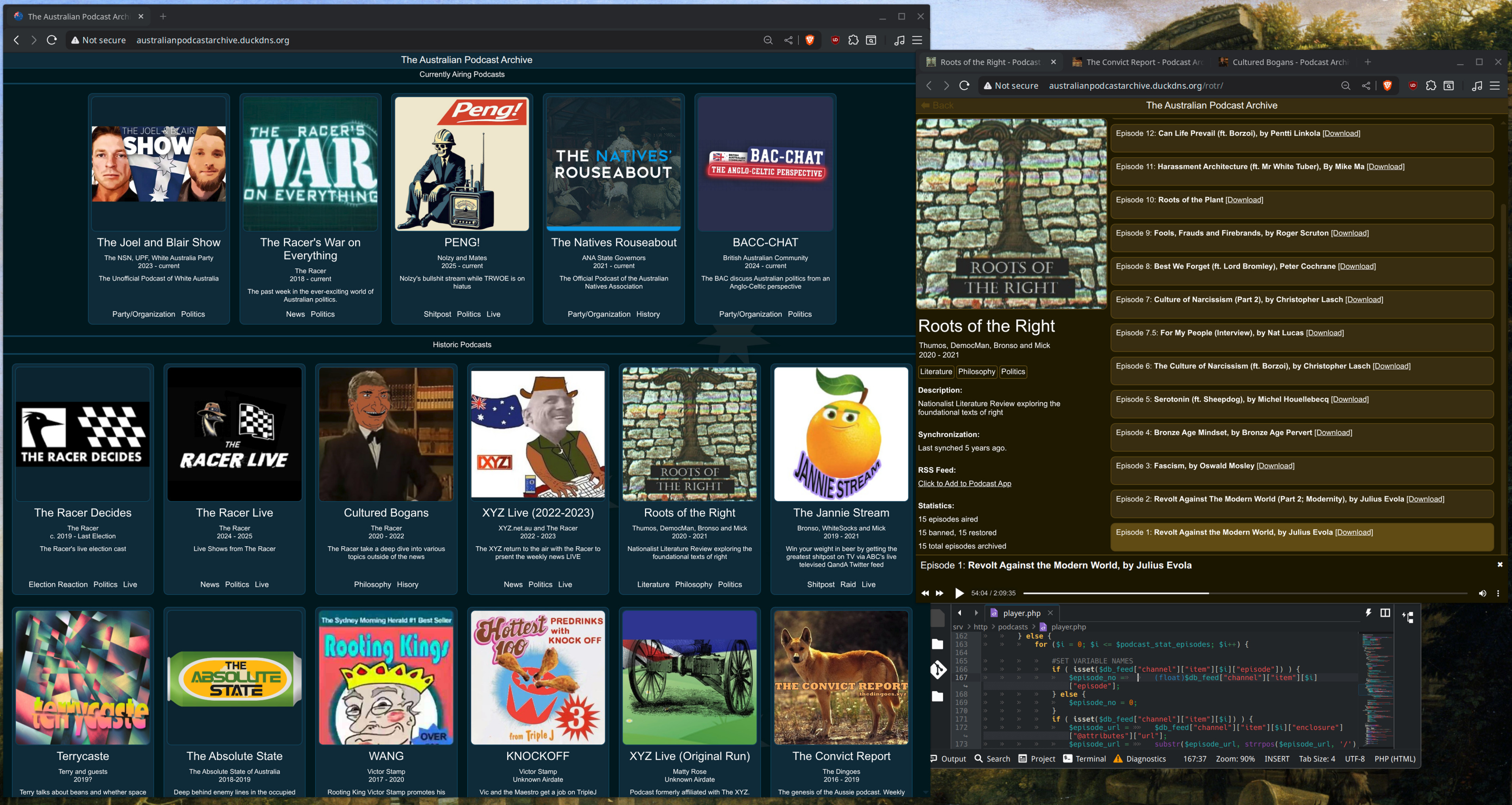The image size is (1512, 805).
Task: Click the audio playback progress bar
Action: (1244, 593)
